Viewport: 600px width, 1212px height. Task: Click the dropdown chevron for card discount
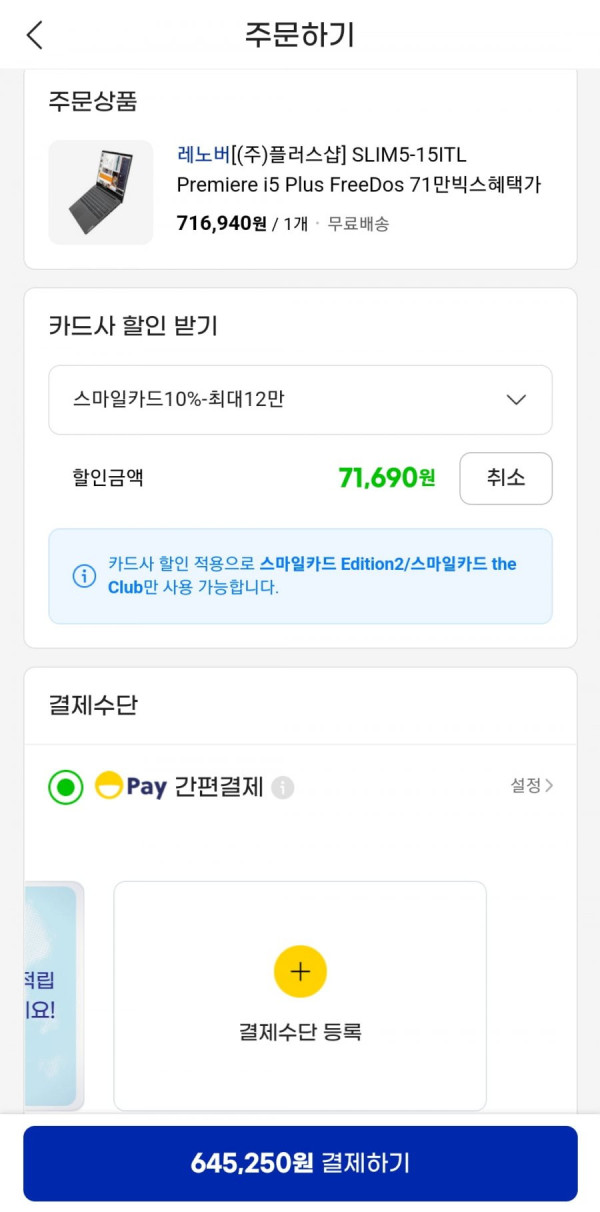(x=516, y=400)
